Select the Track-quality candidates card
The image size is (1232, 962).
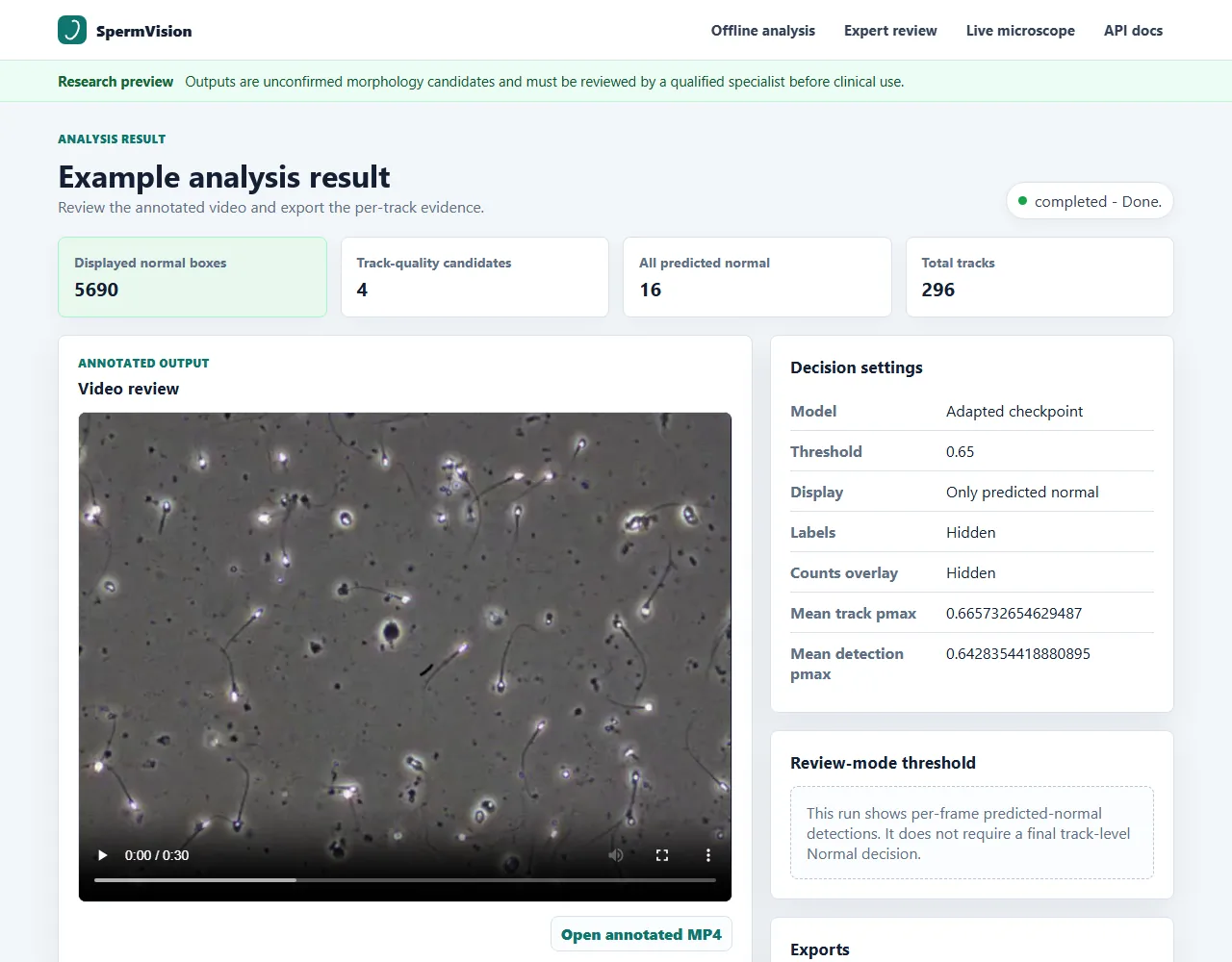coord(475,277)
